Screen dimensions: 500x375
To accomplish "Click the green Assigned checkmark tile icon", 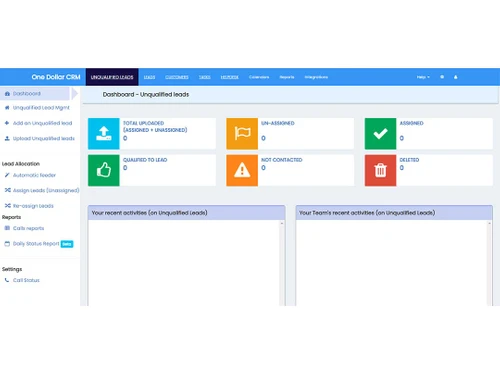I will coord(380,133).
